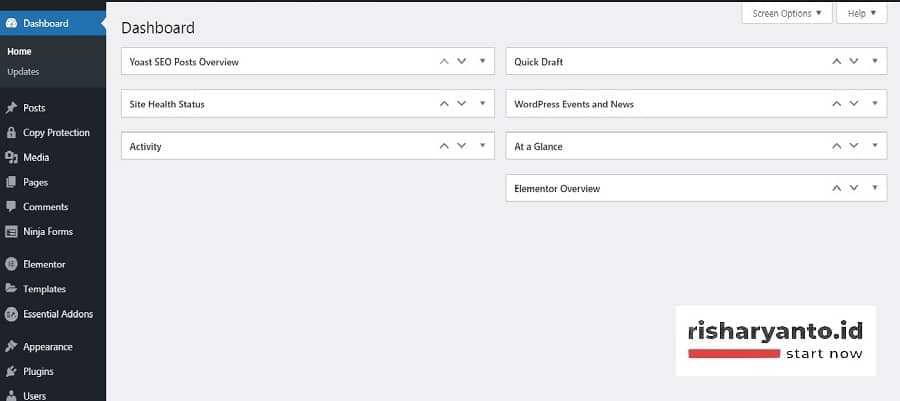Open the Screen Options dropdown
The height and width of the screenshot is (401, 900).
(787, 13)
